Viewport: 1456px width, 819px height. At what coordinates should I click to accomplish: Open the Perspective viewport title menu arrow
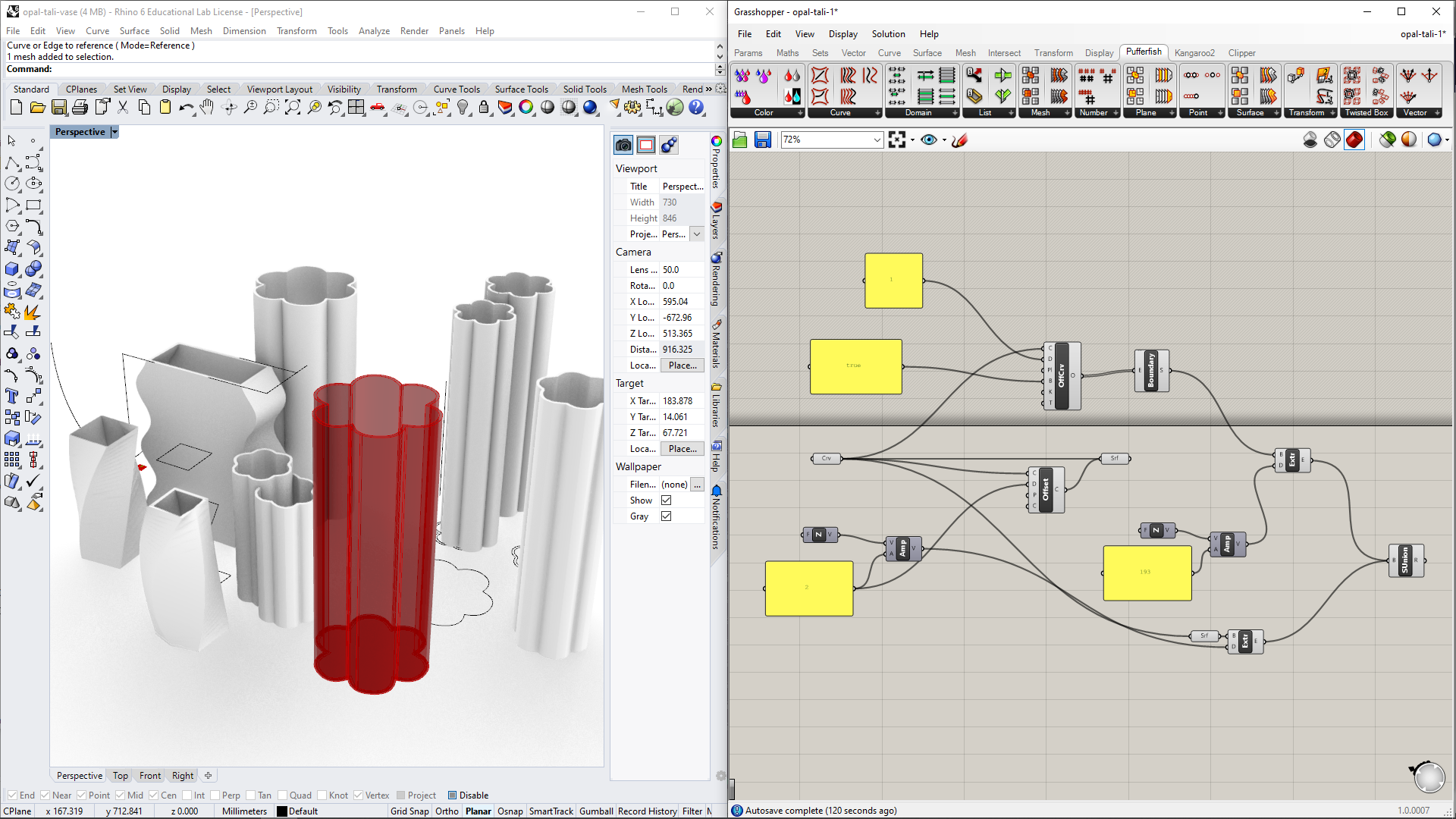coord(115,132)
